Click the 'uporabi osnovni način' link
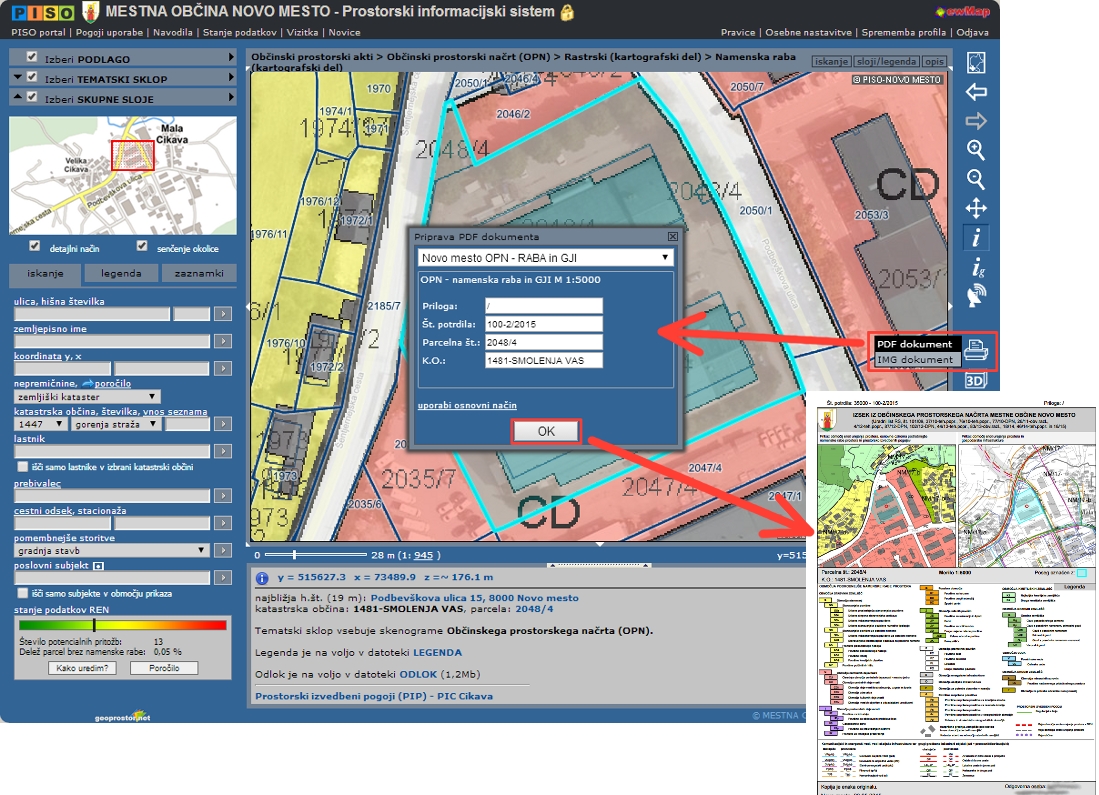 pos(467,405)
